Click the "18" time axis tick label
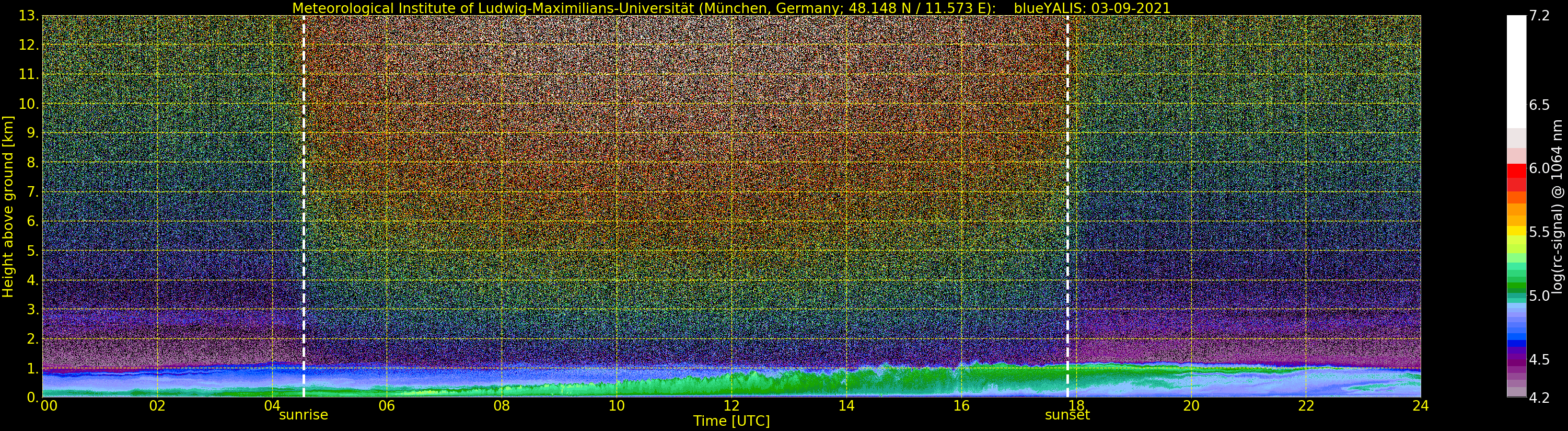Screen dimensions: 1568x431 pos(1076,406)
